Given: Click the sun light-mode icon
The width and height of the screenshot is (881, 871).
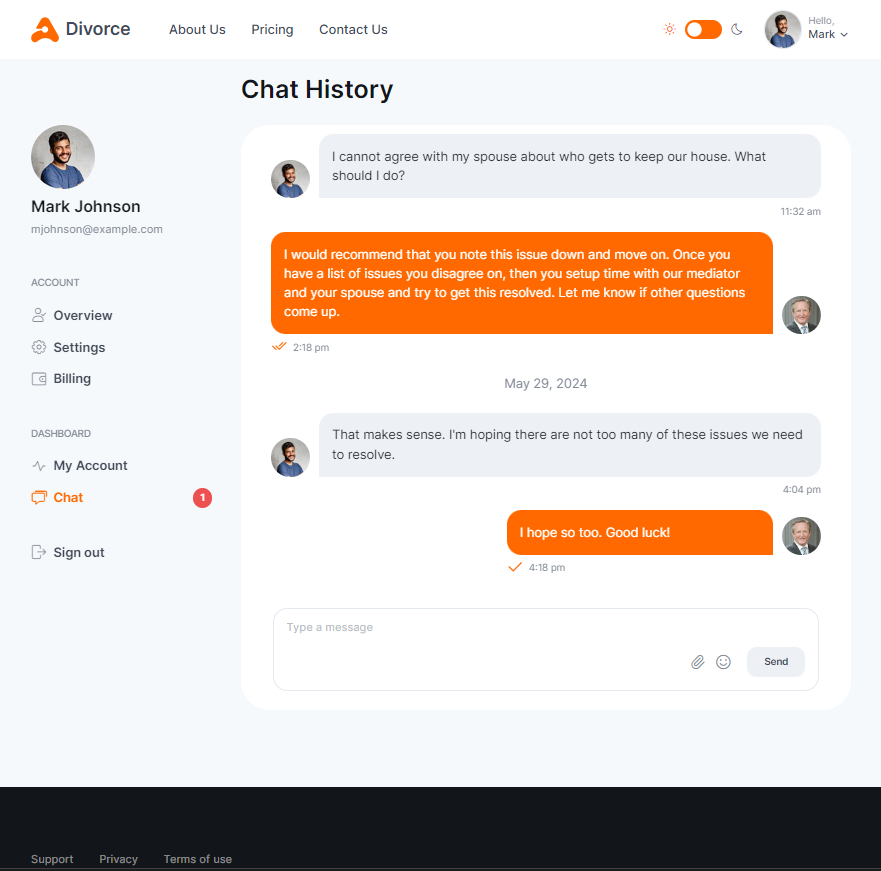Looking at the screenshot, I should (x=669, y=29).
